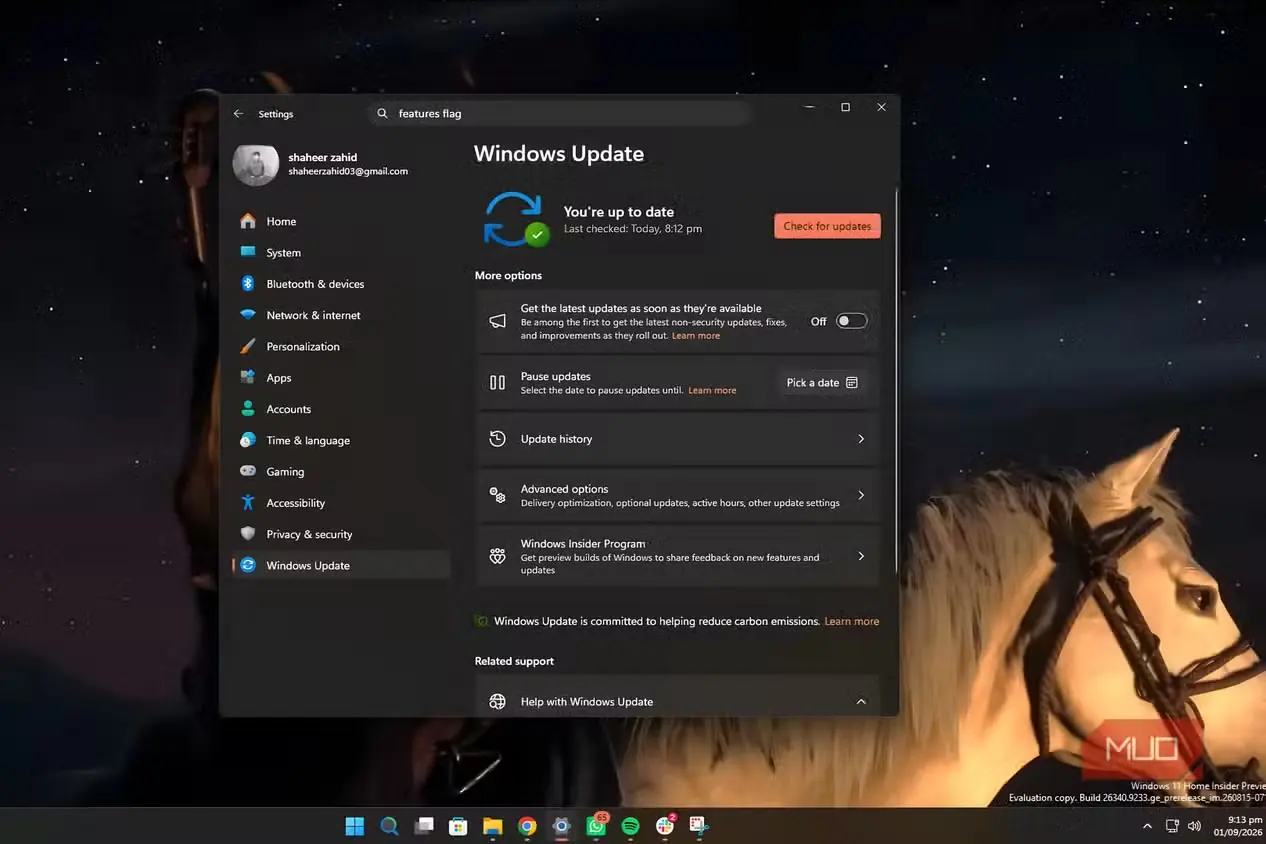Click the Windows Insider Program icon
1266x844 pixels.
(x=497, y=557)
